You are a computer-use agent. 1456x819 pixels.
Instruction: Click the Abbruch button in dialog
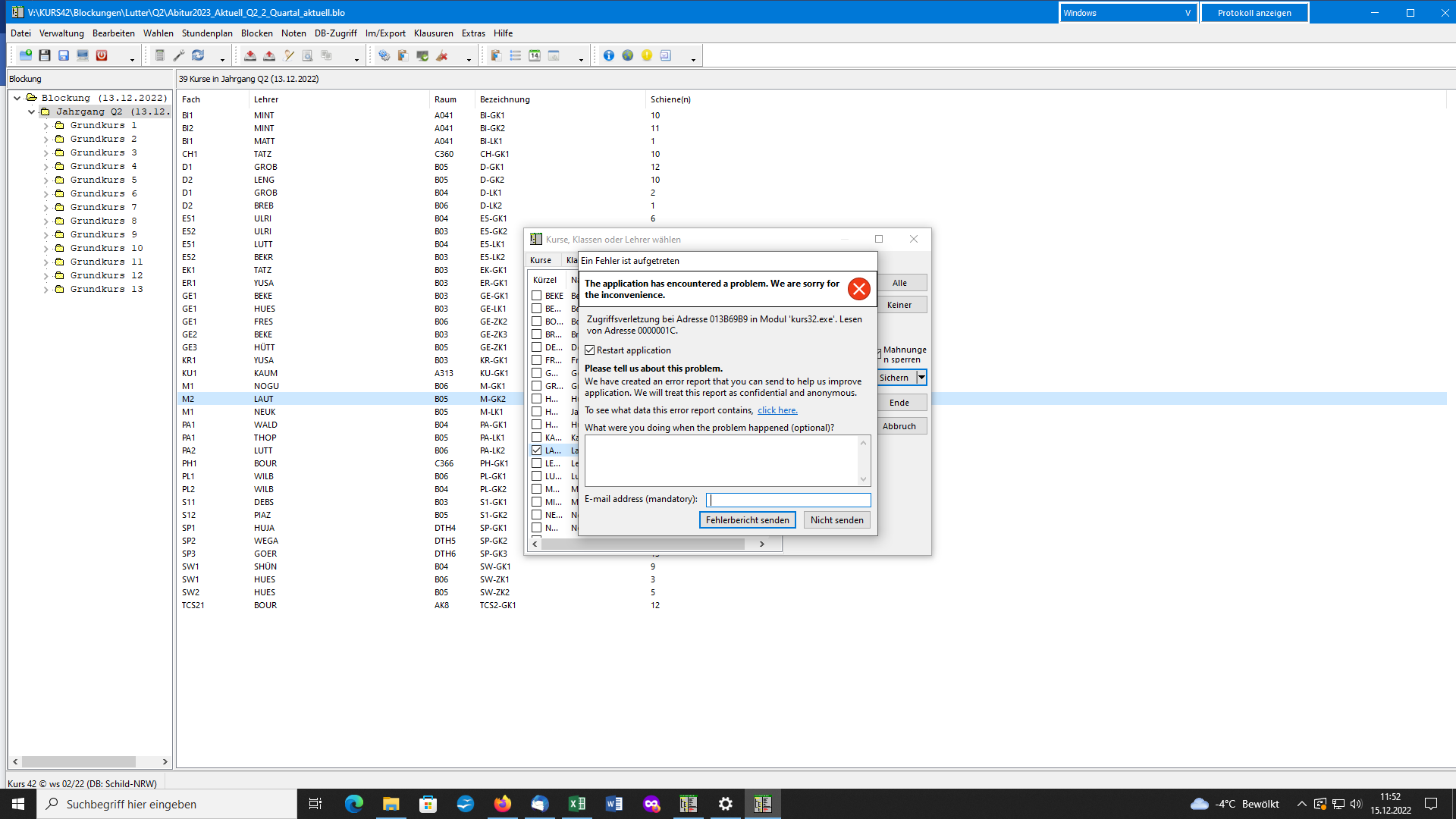tap(899, 426)
